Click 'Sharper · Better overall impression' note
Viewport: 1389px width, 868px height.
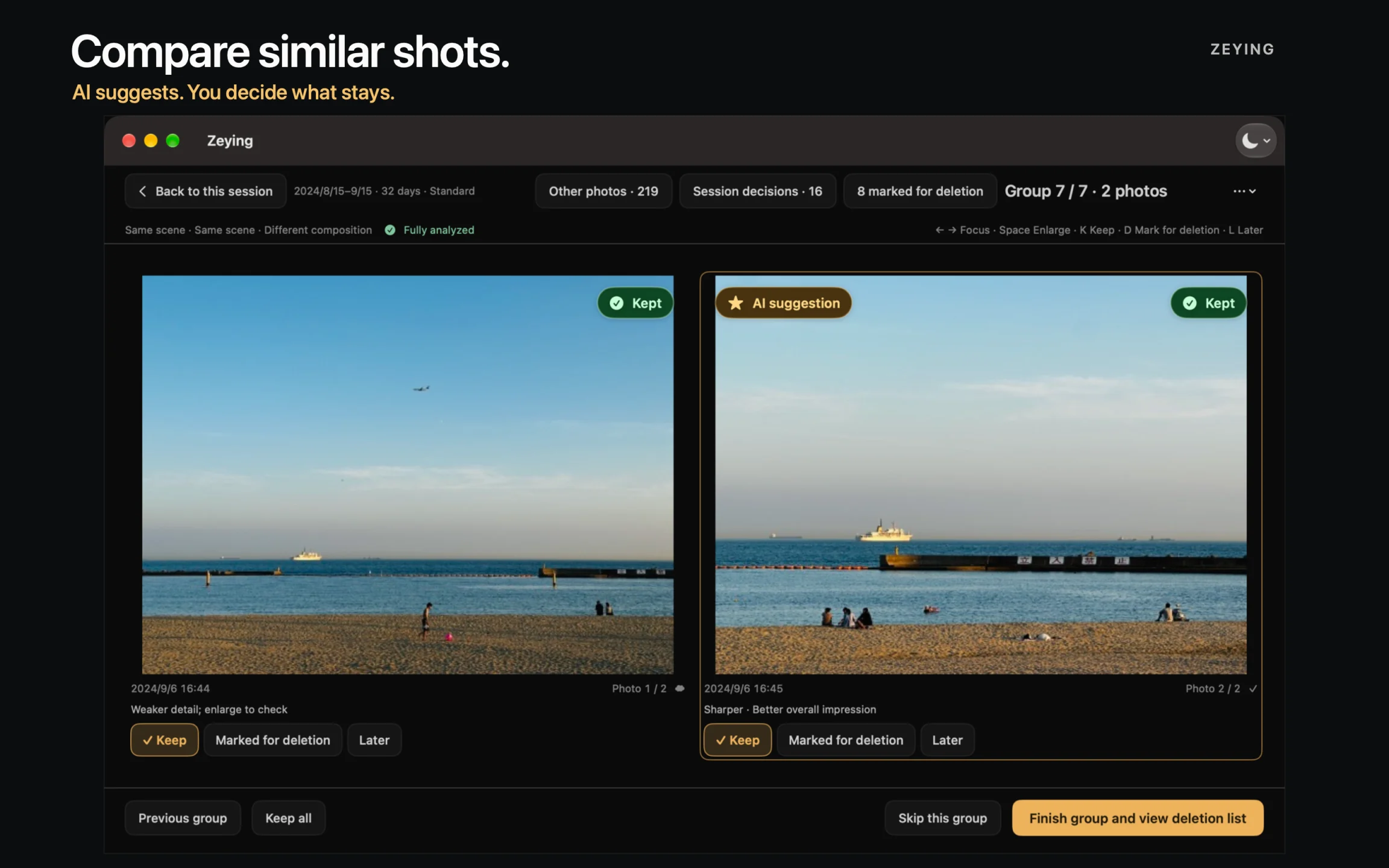click(x=790, y=709)
